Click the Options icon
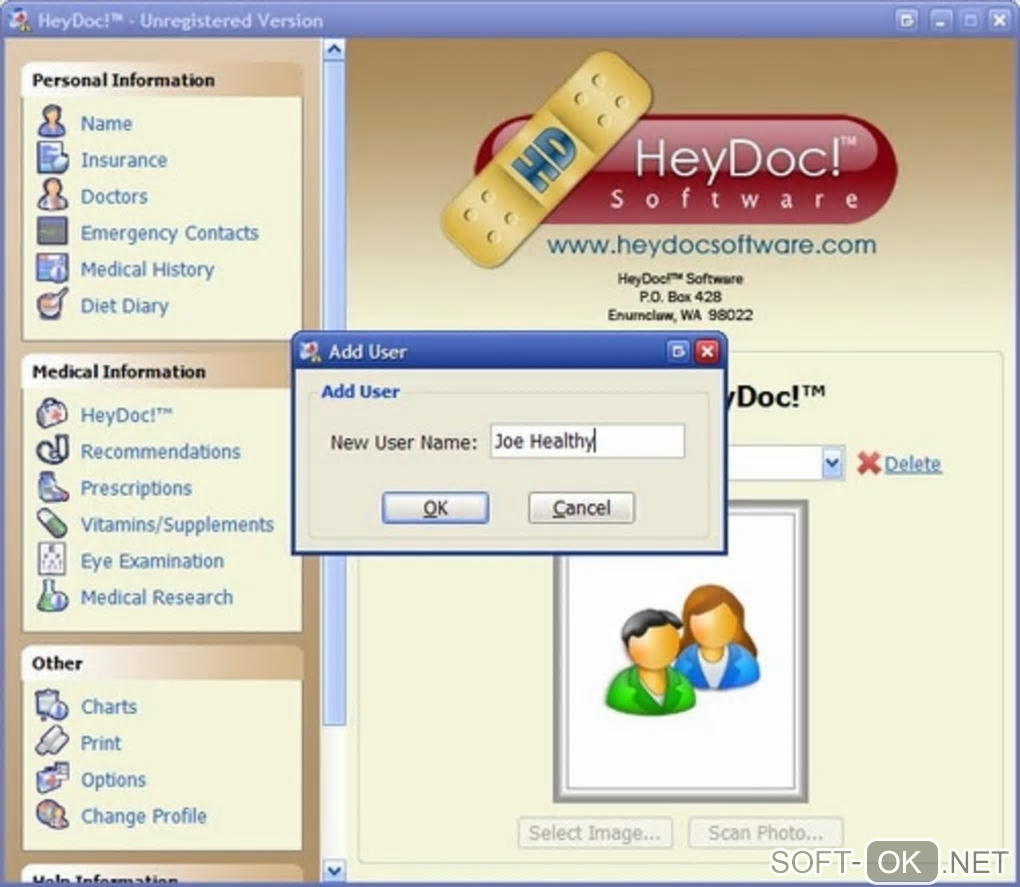Image resolution: width=1020 pixels, height=887 pixels. click(x=52, y=778)
